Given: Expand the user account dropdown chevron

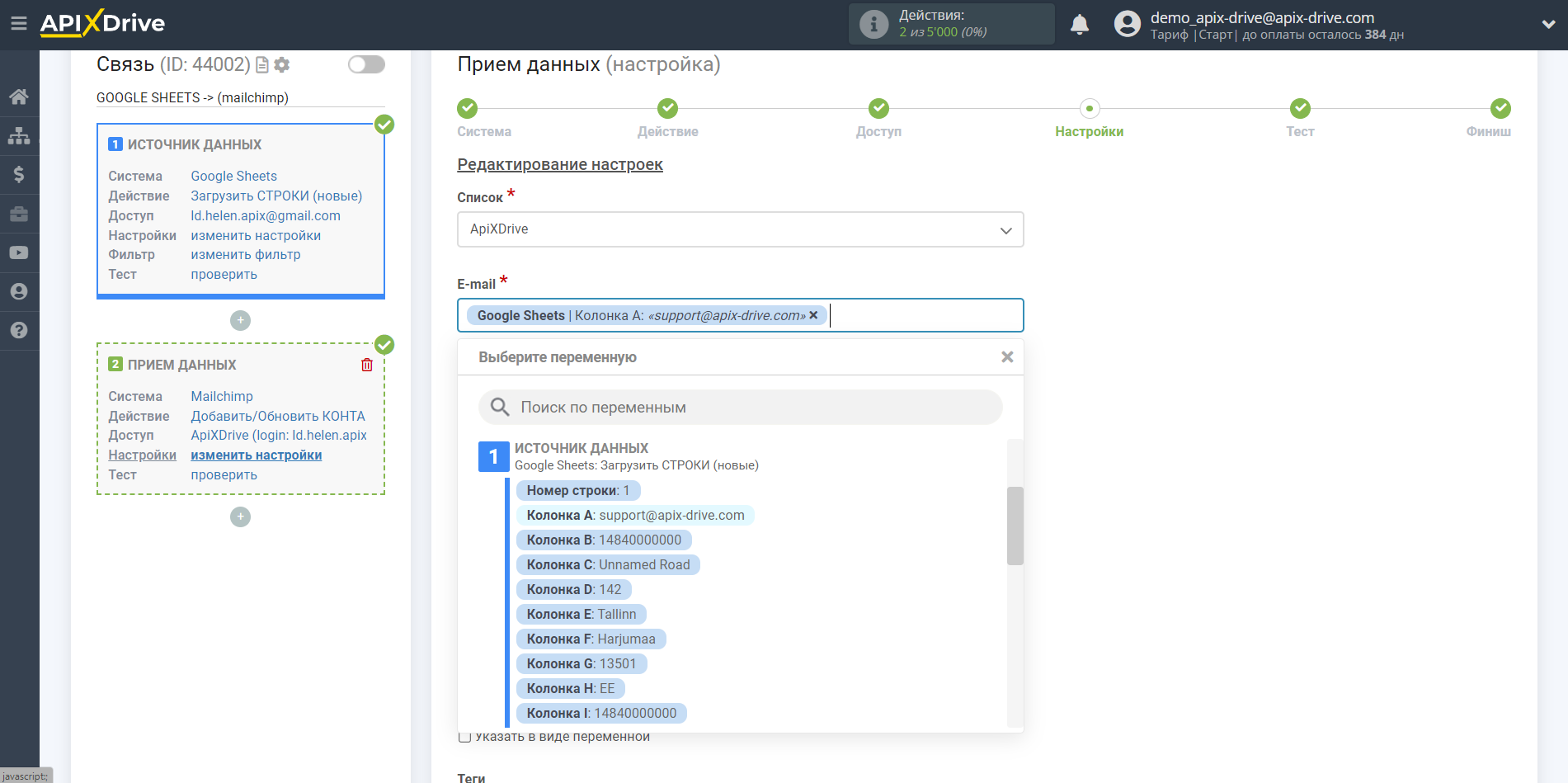Looking at the screenshot, I should (x=1548, y=24).
